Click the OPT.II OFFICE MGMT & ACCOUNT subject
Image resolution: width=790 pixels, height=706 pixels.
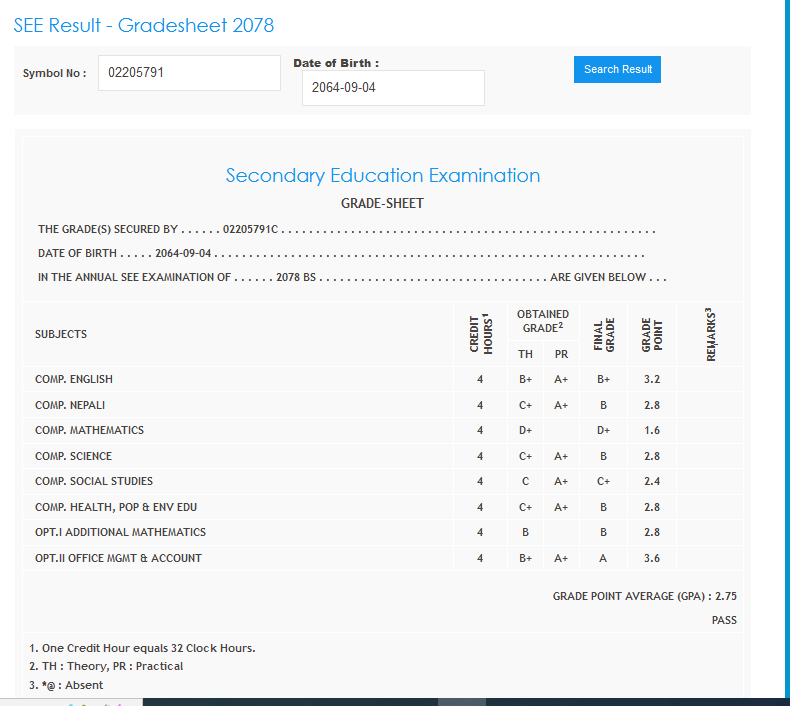click(118, 558)
